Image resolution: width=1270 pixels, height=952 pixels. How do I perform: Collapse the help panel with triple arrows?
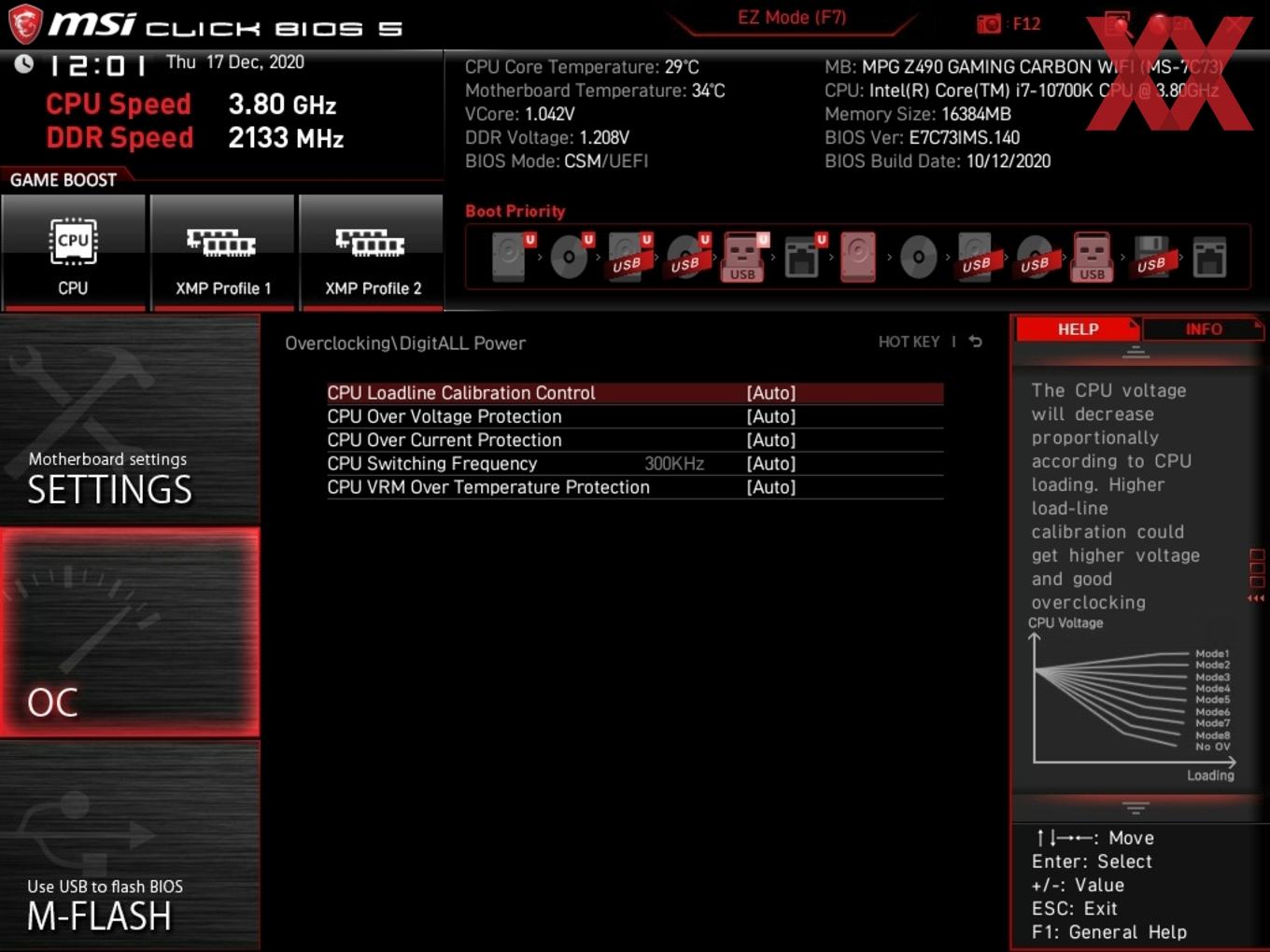coord(1256,598)
